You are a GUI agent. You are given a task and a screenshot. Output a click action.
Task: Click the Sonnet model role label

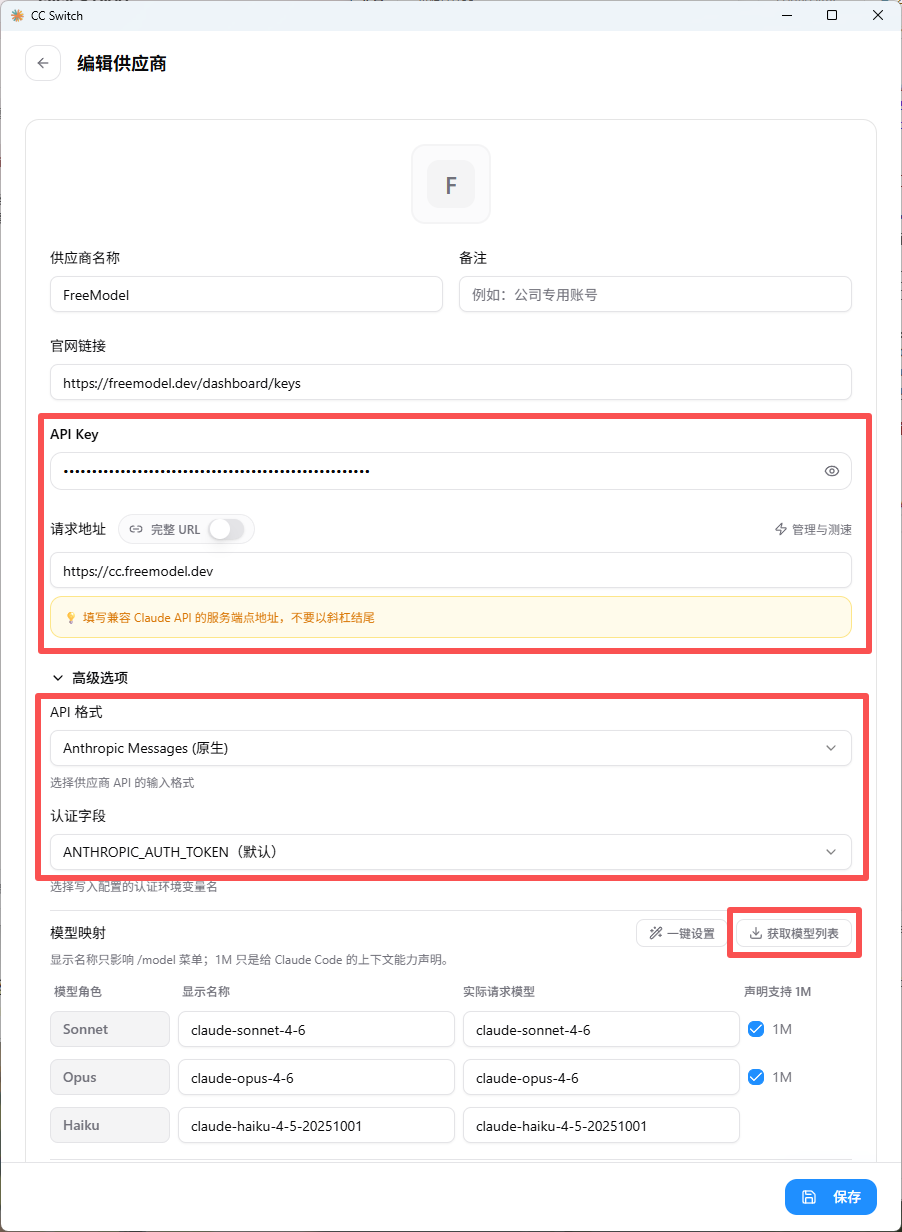pos(110,1029)
